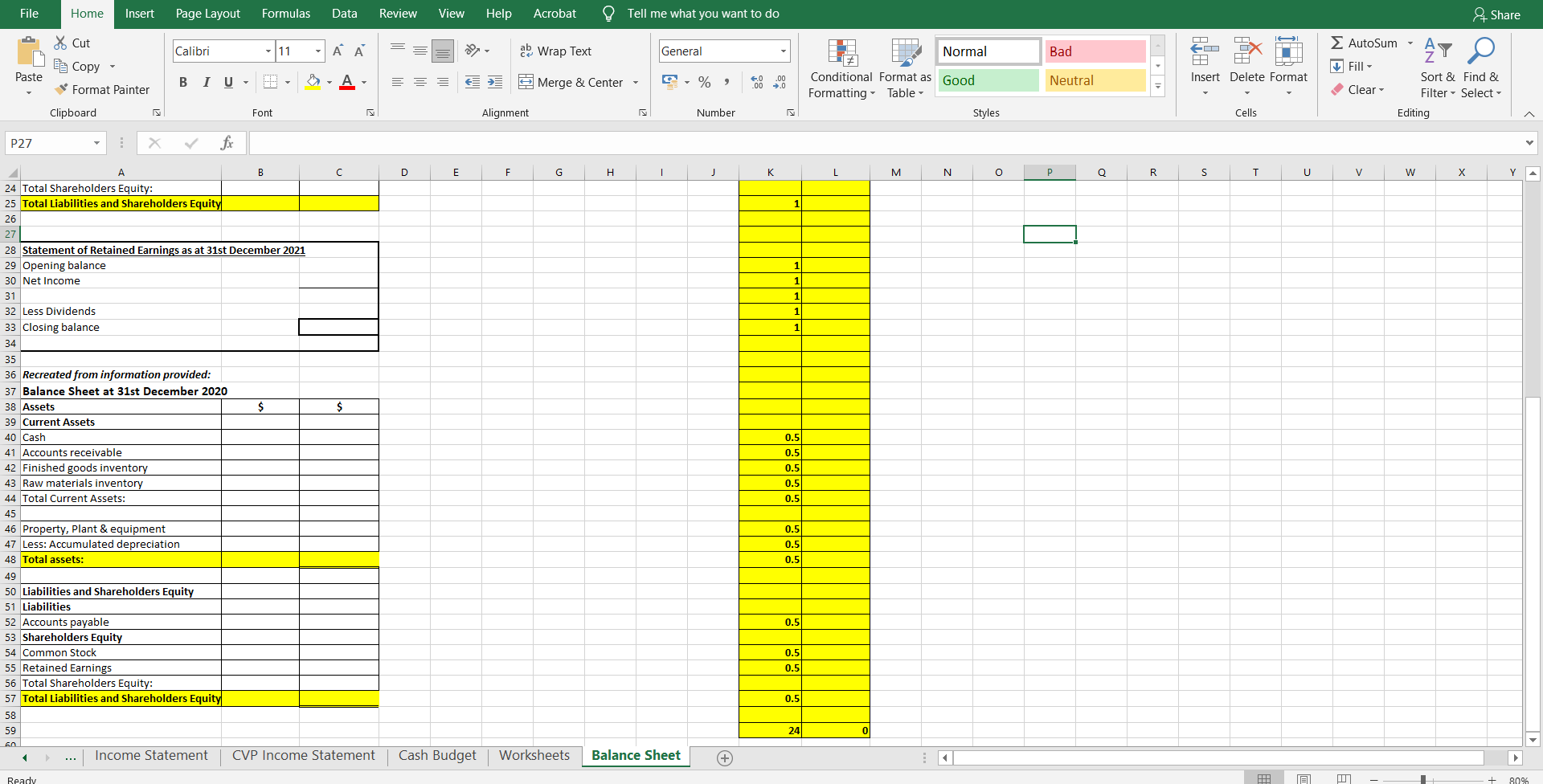
Task: Toggle Align Left
Action: point(398,82)
